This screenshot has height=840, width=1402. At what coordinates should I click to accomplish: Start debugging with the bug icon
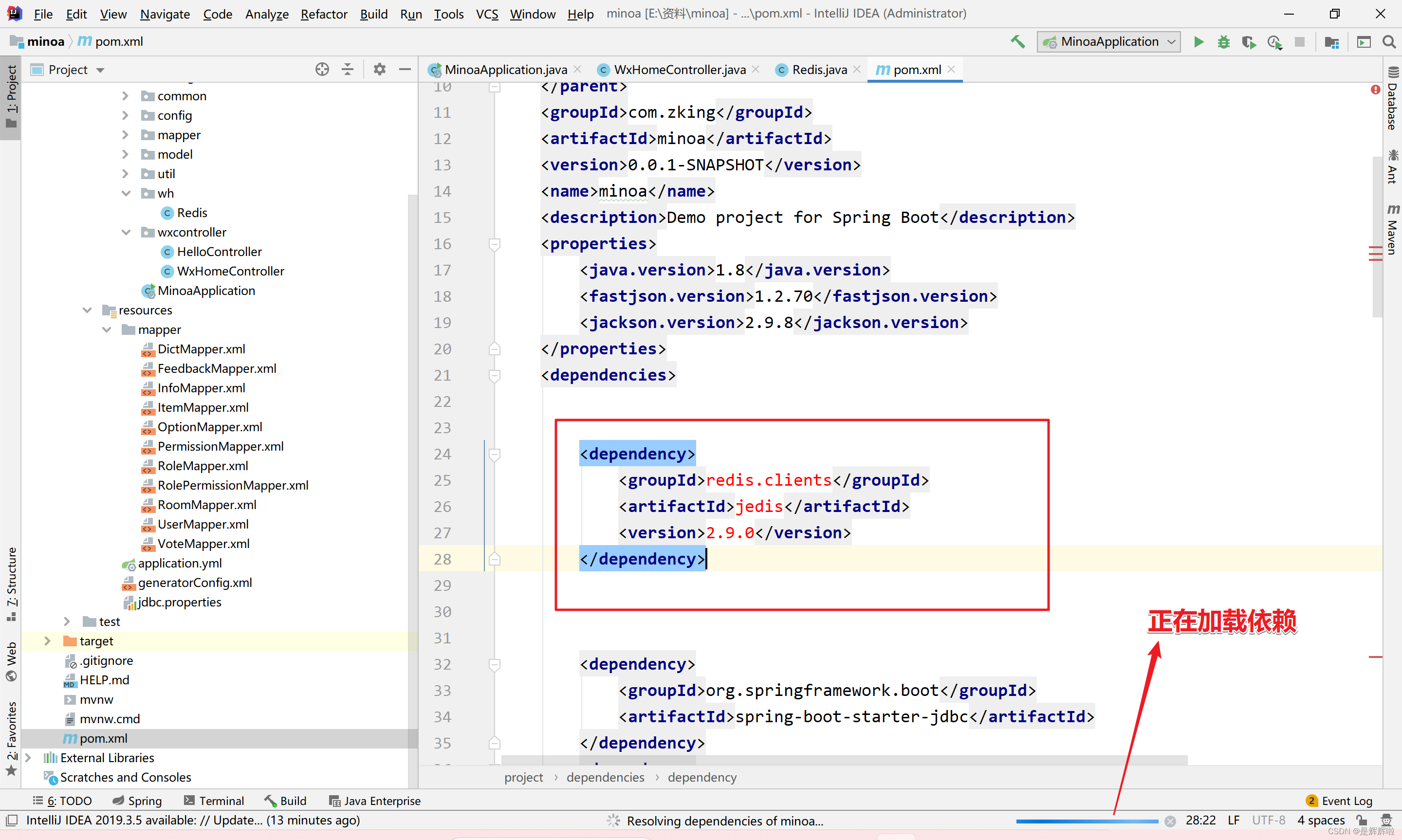(1223, 41)
